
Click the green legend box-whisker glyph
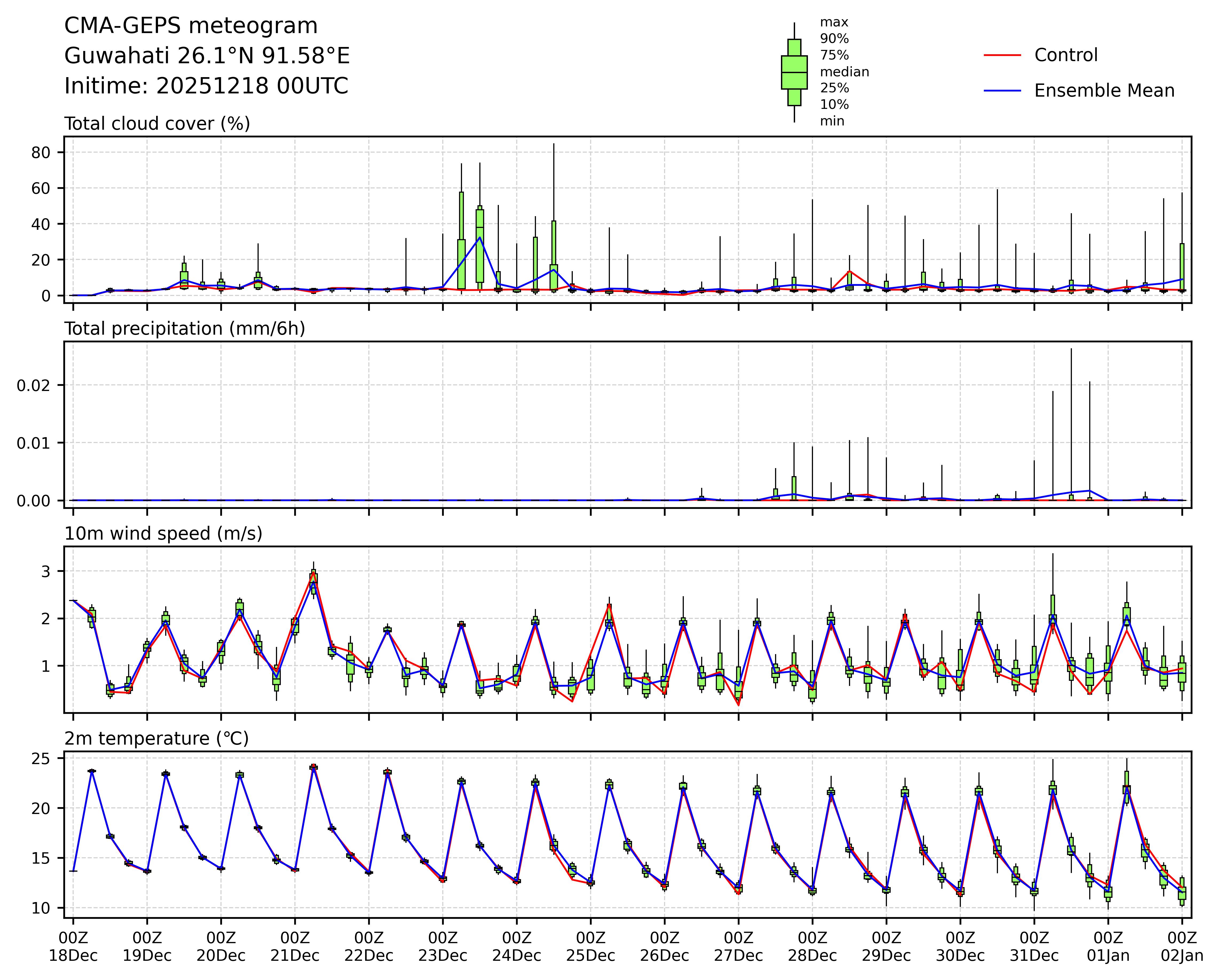tap(794, 72)
